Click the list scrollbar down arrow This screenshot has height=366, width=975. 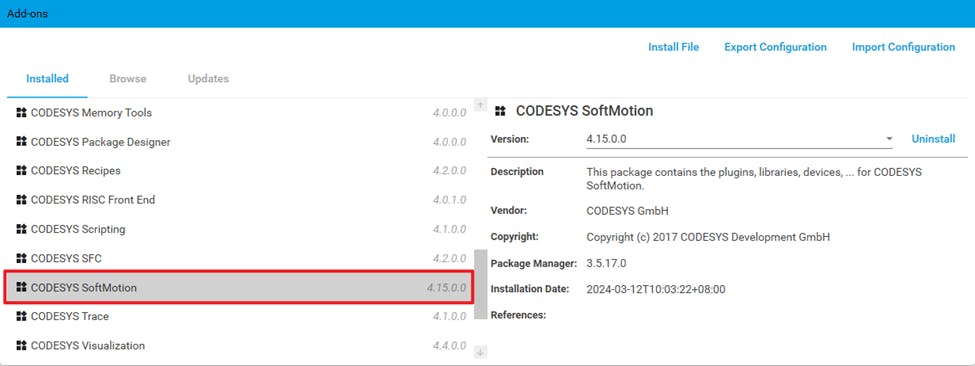pos(480,352)
